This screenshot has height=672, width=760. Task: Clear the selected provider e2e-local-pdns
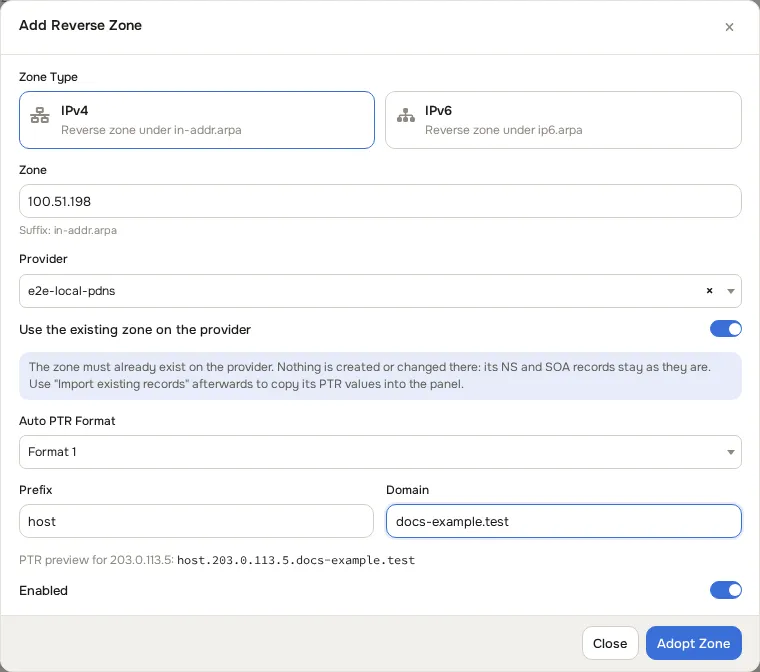click(x=709, y=291)
